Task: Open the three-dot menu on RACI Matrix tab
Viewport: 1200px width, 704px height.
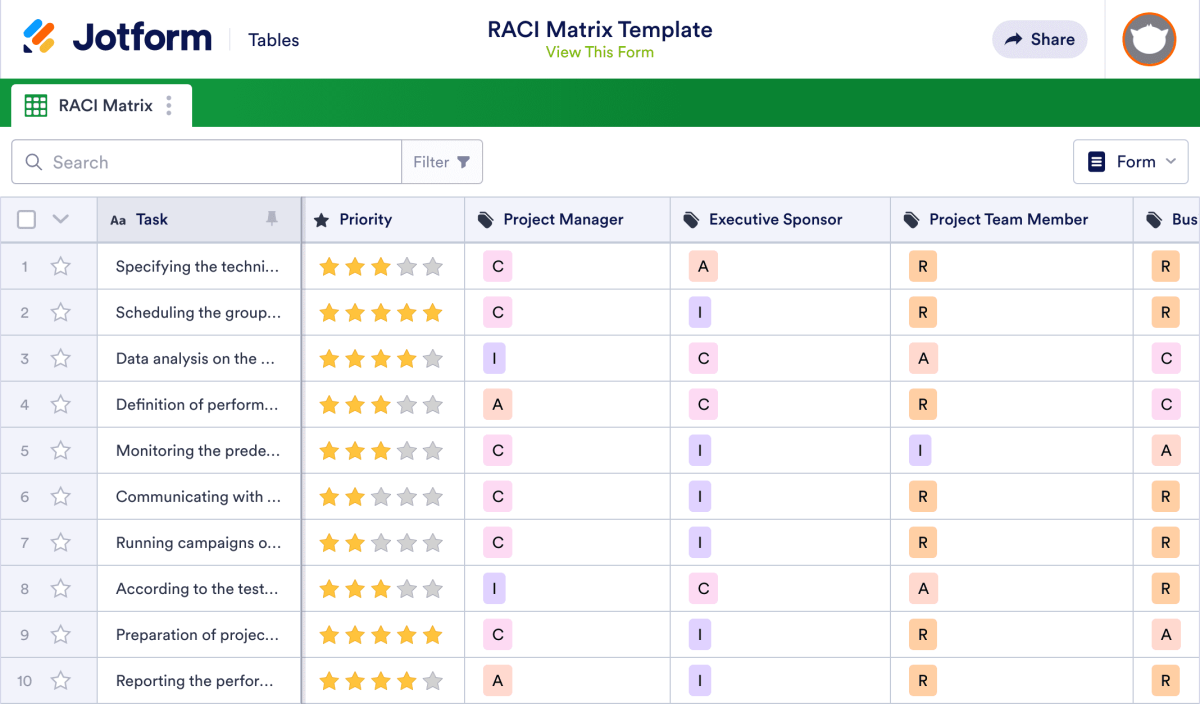Action: point(170,105)
